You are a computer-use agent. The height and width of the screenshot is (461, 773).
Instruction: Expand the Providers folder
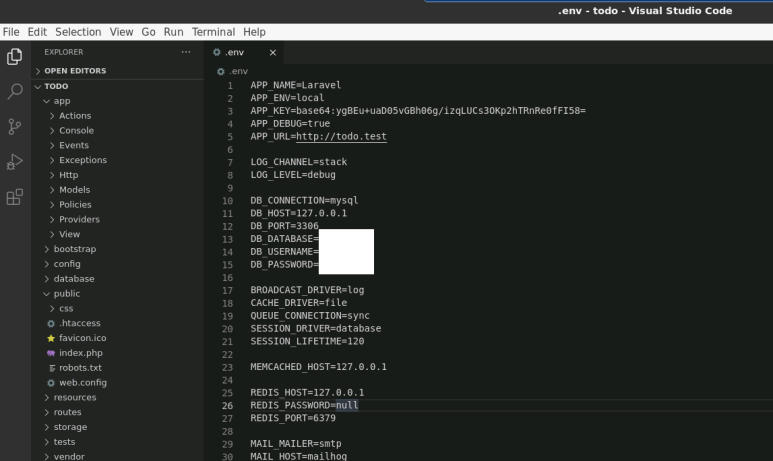pyautogui.click(x=117, y=219)
